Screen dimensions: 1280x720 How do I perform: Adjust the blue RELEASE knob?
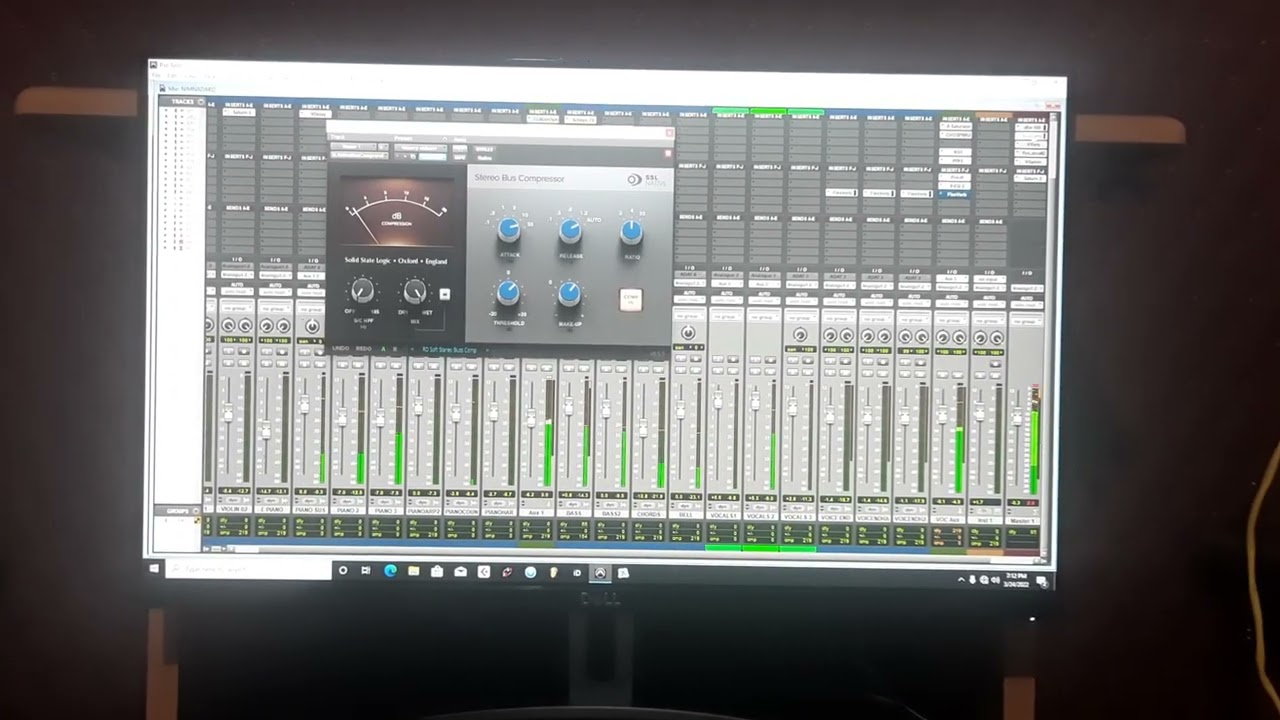[570, 232]
